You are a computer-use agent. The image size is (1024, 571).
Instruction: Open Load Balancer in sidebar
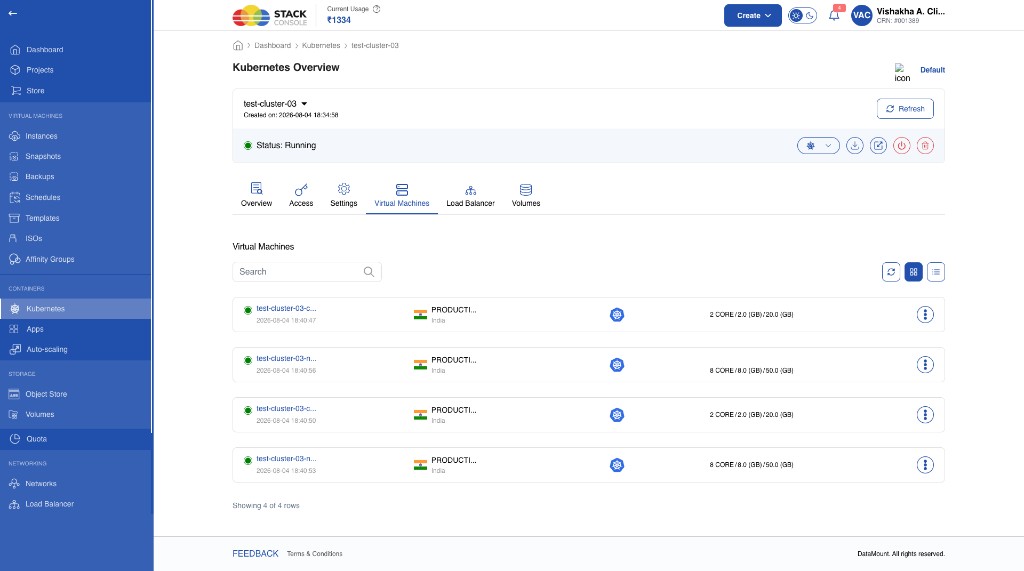49,504
